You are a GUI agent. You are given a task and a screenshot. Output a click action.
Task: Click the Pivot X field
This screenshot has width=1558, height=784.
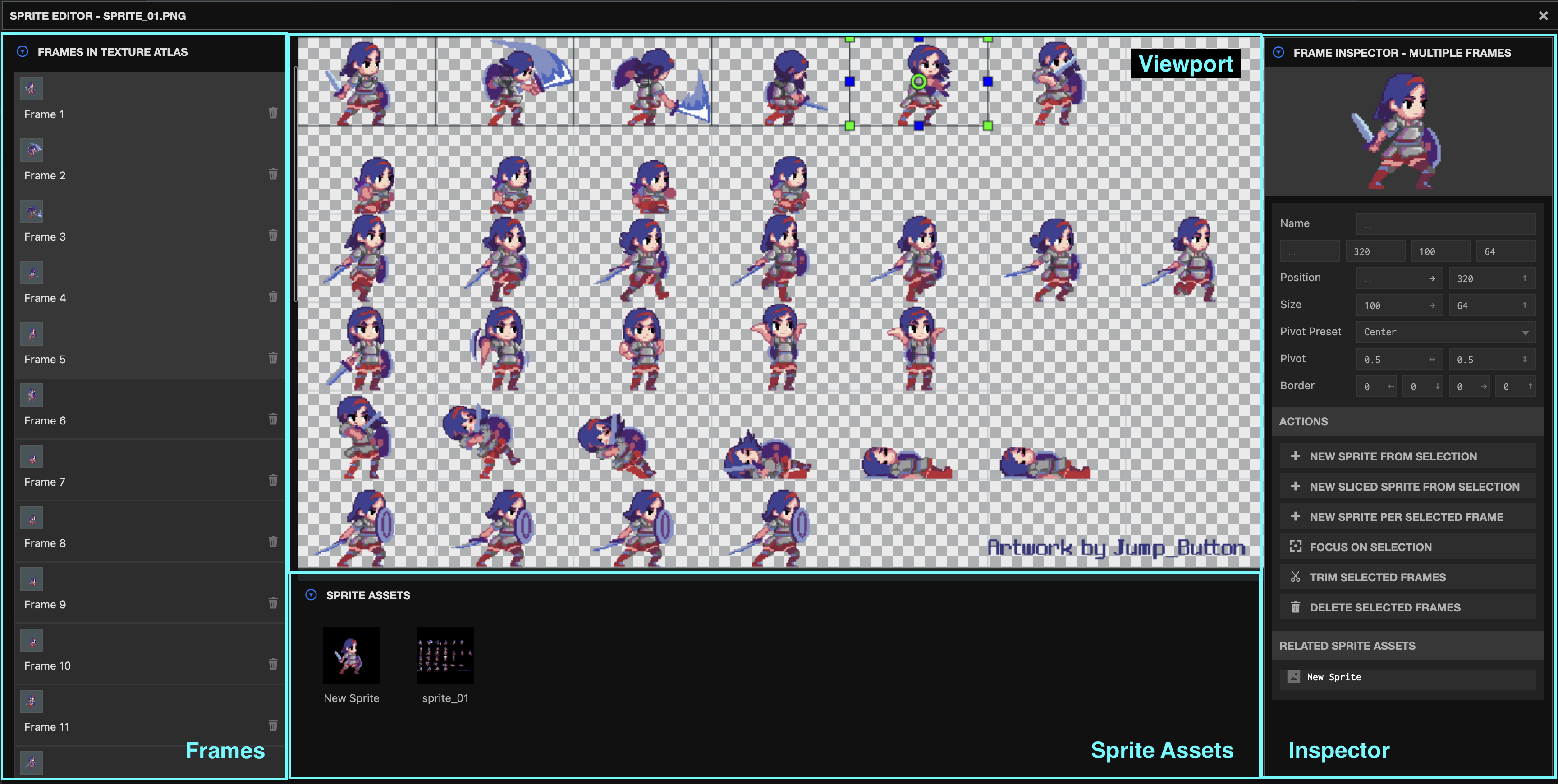pyautogui.click(x=1399, y=360)
